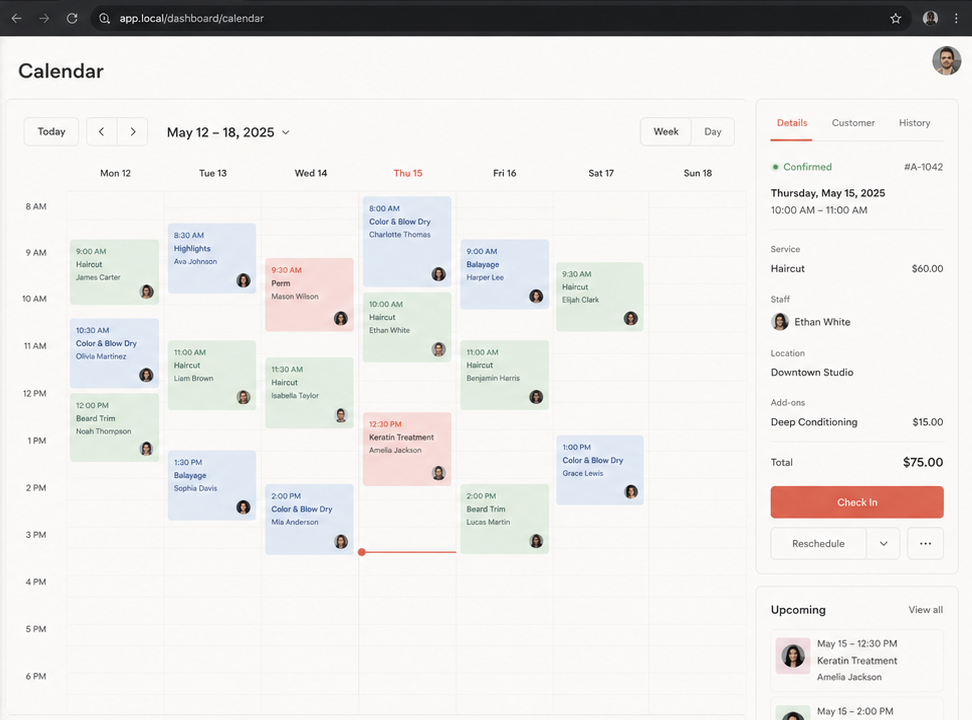Open the 2:00 PM Mia Anderson appointment
972x720 pixels.
pyautogui.click(x=309, y=520)
